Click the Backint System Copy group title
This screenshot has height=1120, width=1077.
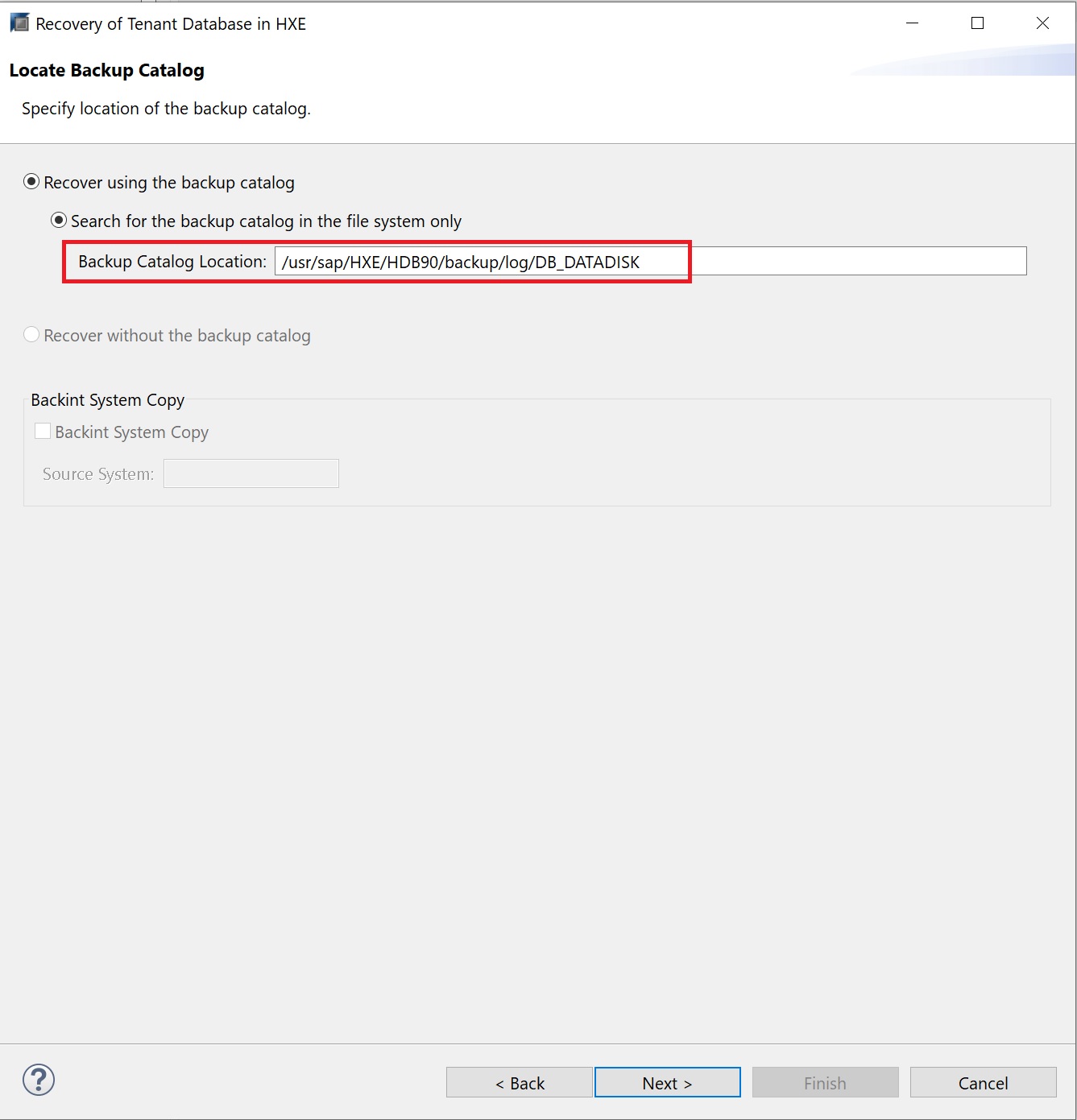click(107, 400)
